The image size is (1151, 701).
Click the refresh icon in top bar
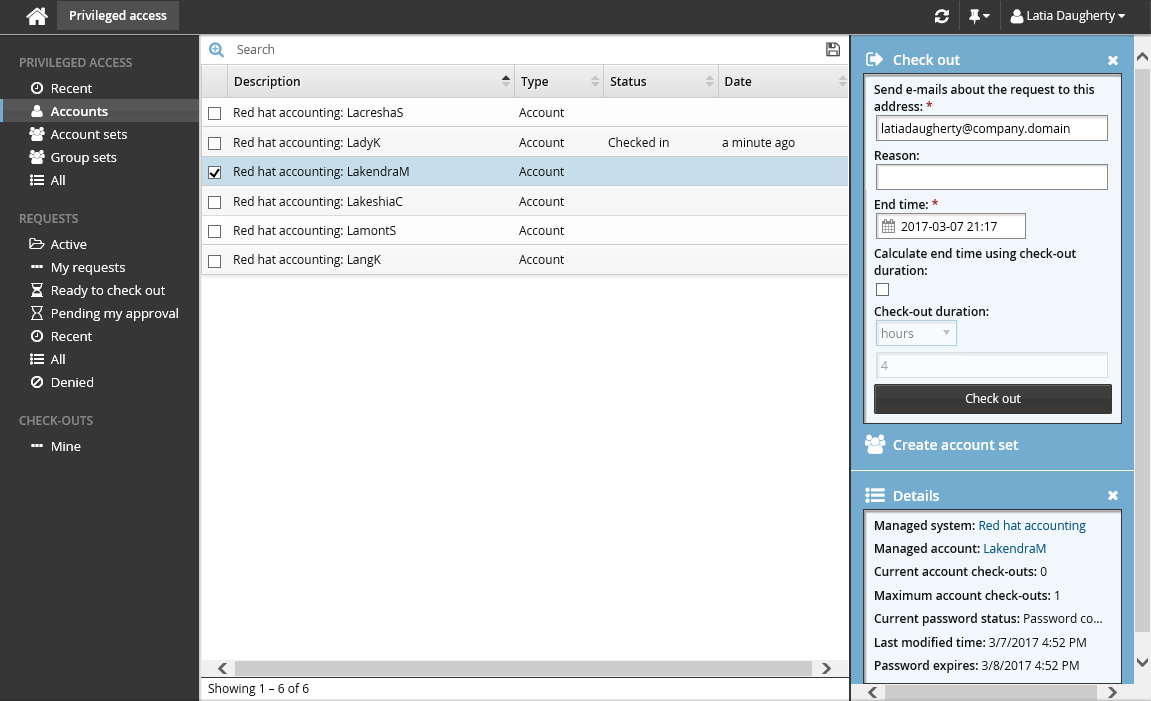click(x=941, y=16)
